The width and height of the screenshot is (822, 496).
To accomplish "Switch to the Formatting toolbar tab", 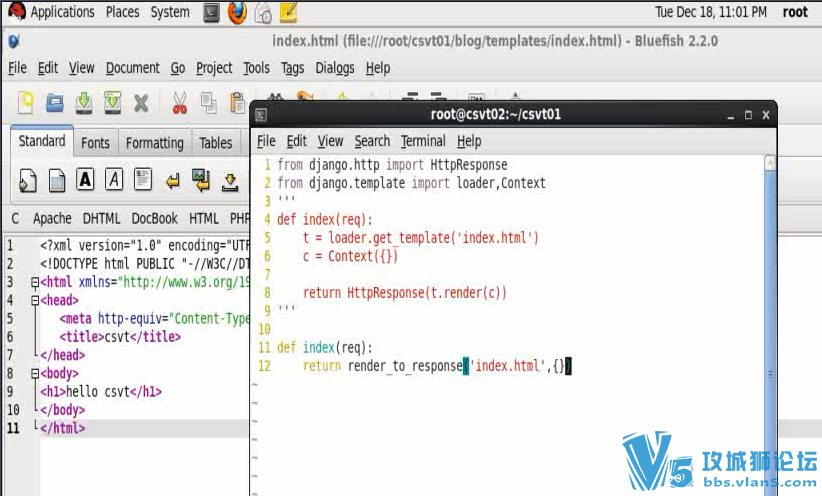I will point(155,143).
